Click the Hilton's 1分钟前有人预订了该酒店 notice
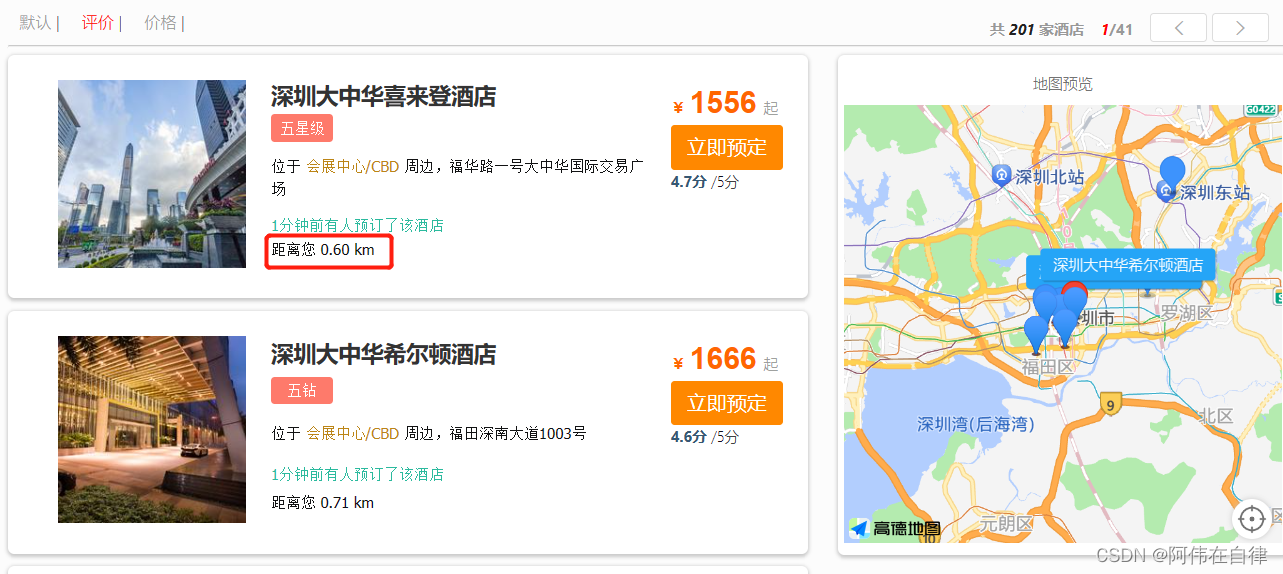Viewport: 1283px width, 574px height. click(357, 475)
